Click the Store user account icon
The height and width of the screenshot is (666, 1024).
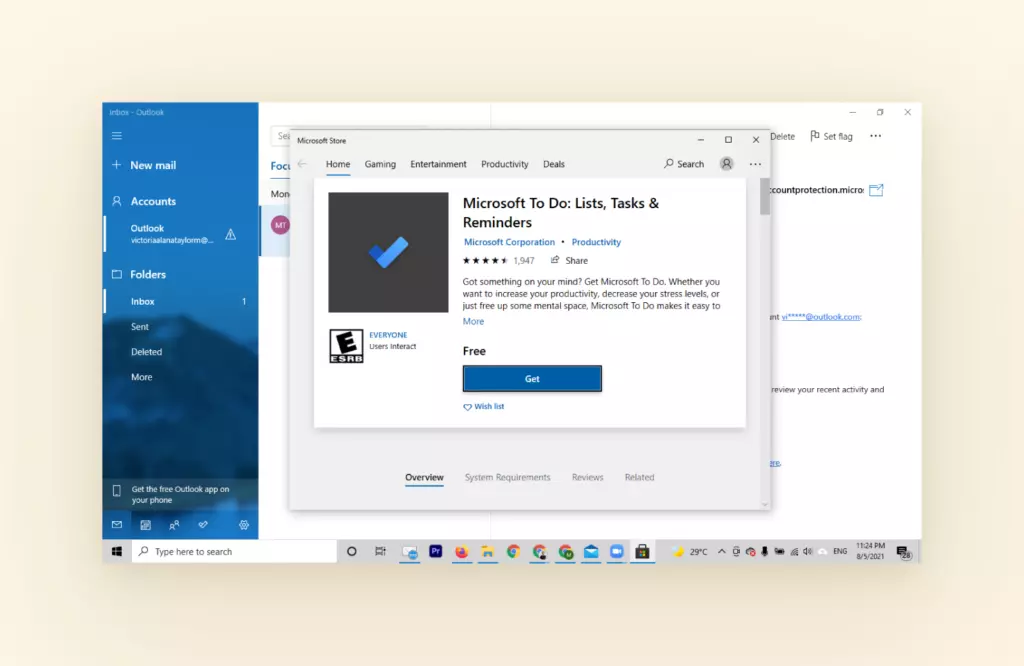[x=726, y=164]
